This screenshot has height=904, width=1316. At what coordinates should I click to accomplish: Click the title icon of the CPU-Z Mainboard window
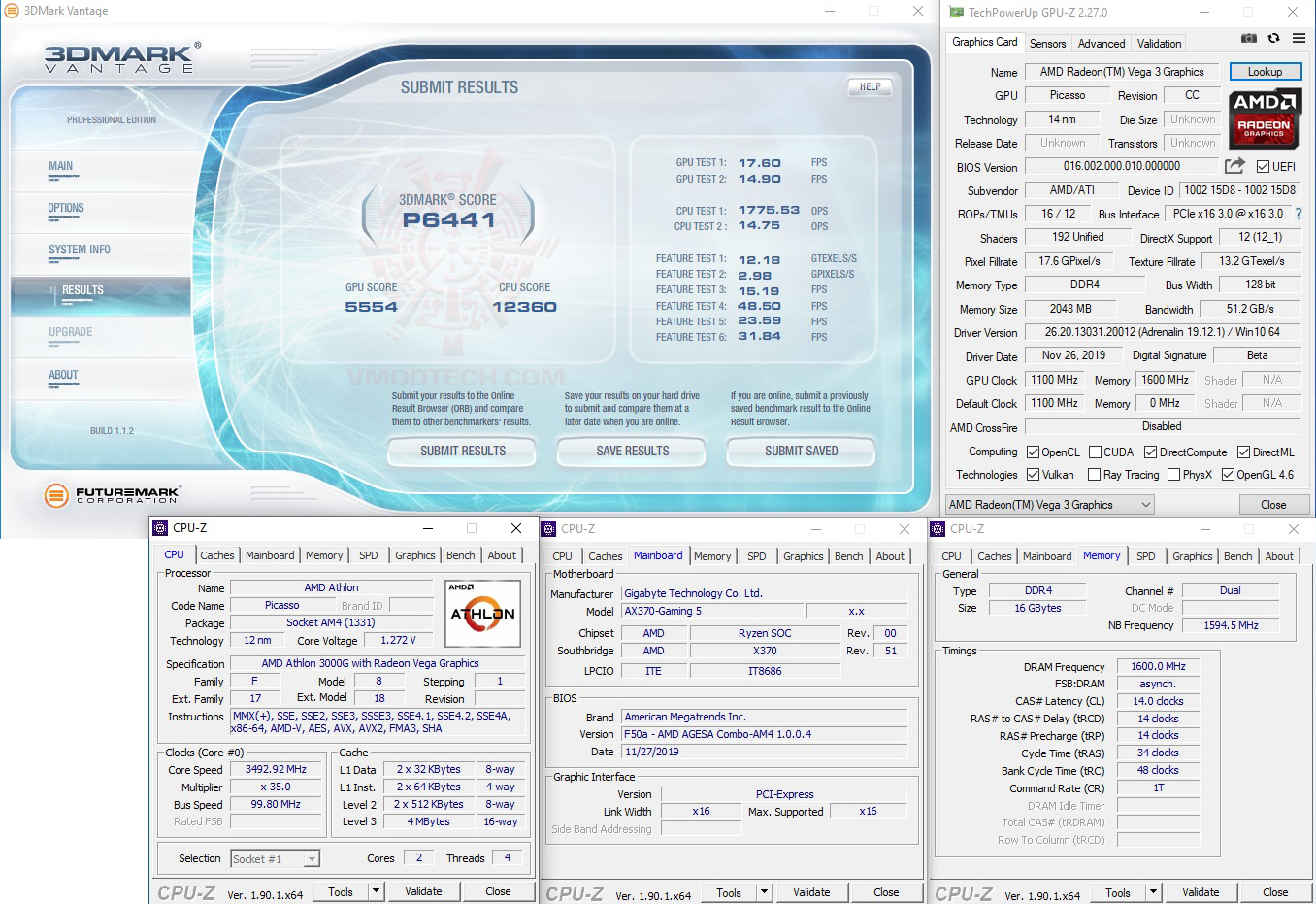(548, 529)
